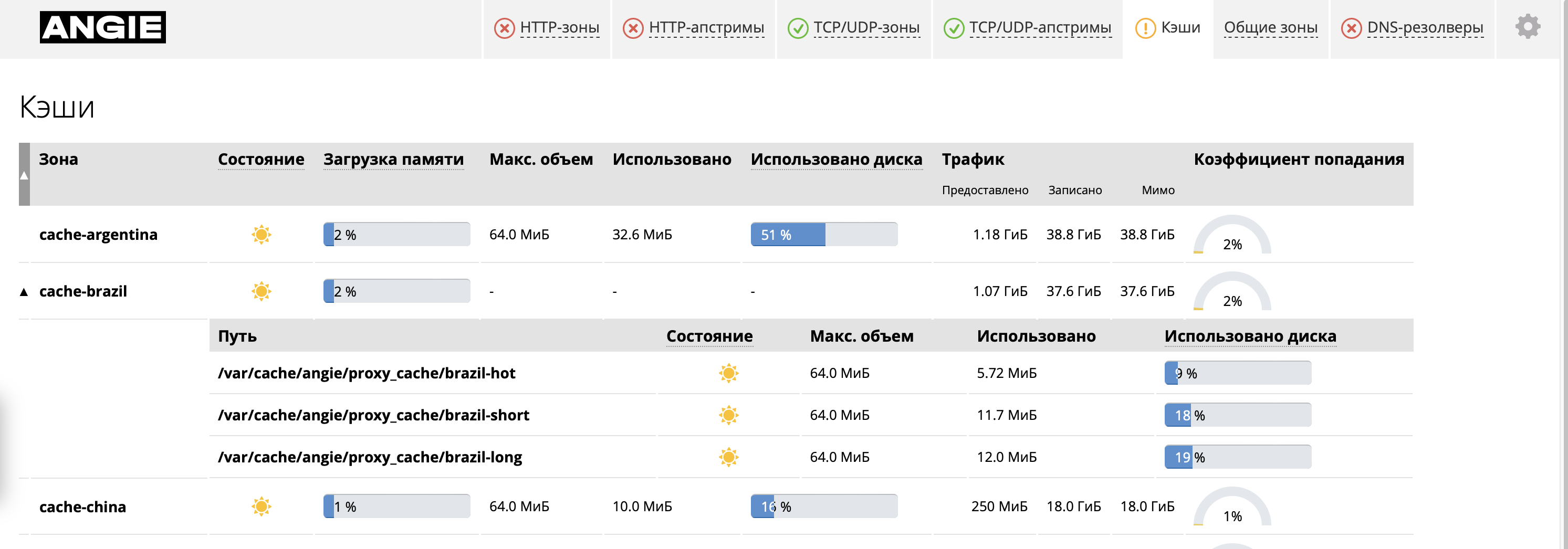Screen dimensions: 1568x549
Task: Open the Общие зоны link
Action: (1270, 28)
